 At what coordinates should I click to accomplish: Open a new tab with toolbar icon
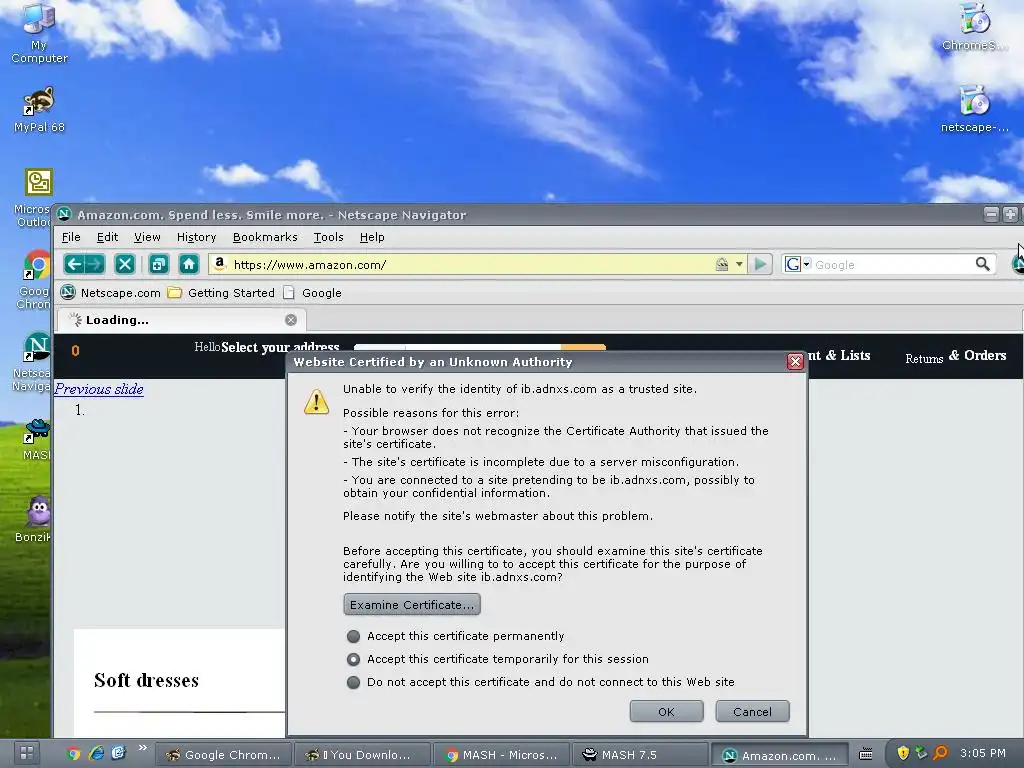[x=159, y=264]
